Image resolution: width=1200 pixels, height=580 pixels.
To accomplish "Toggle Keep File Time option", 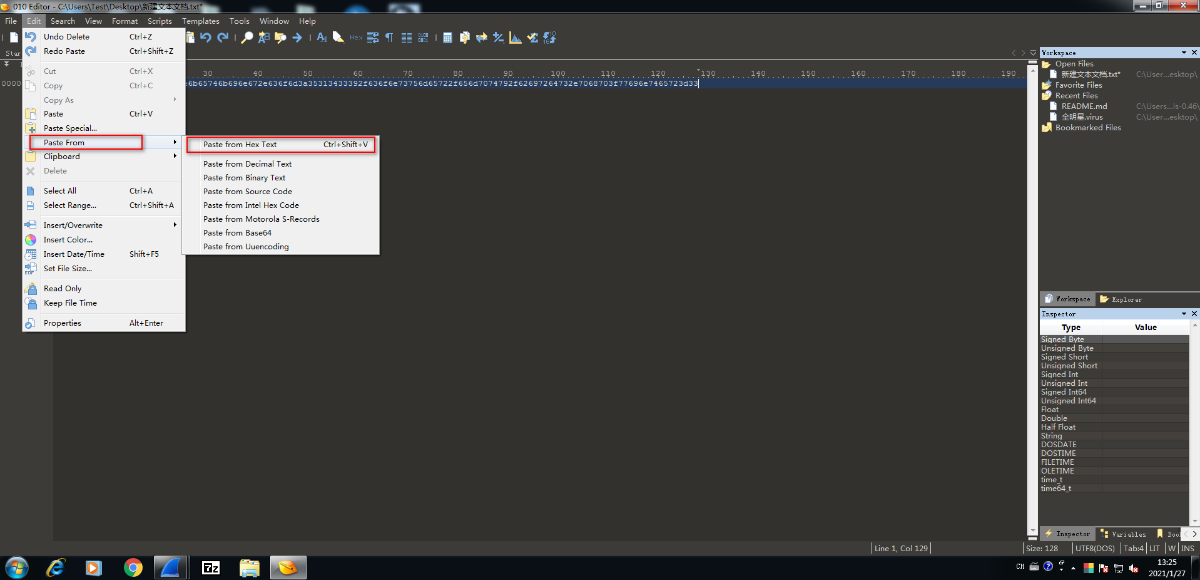I will pos(105,303).
